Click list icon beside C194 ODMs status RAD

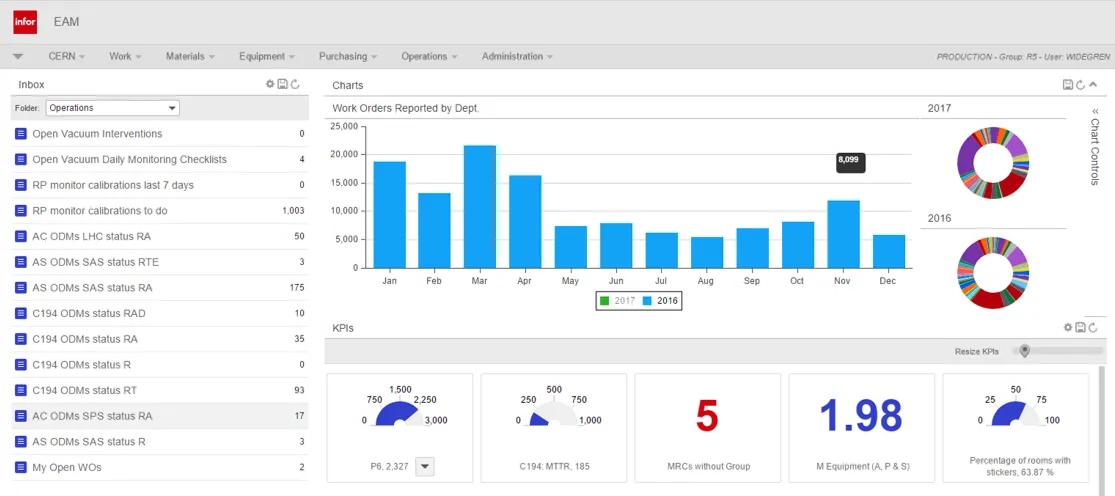21,313
